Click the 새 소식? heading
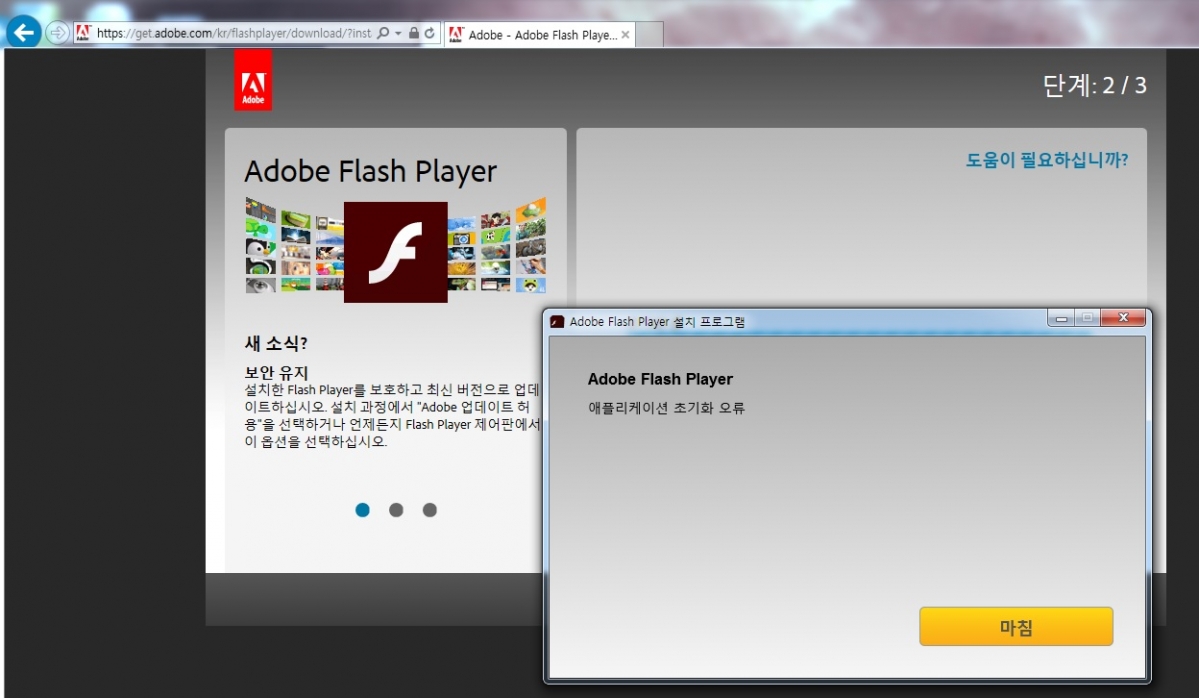 [x=276, y=343]
